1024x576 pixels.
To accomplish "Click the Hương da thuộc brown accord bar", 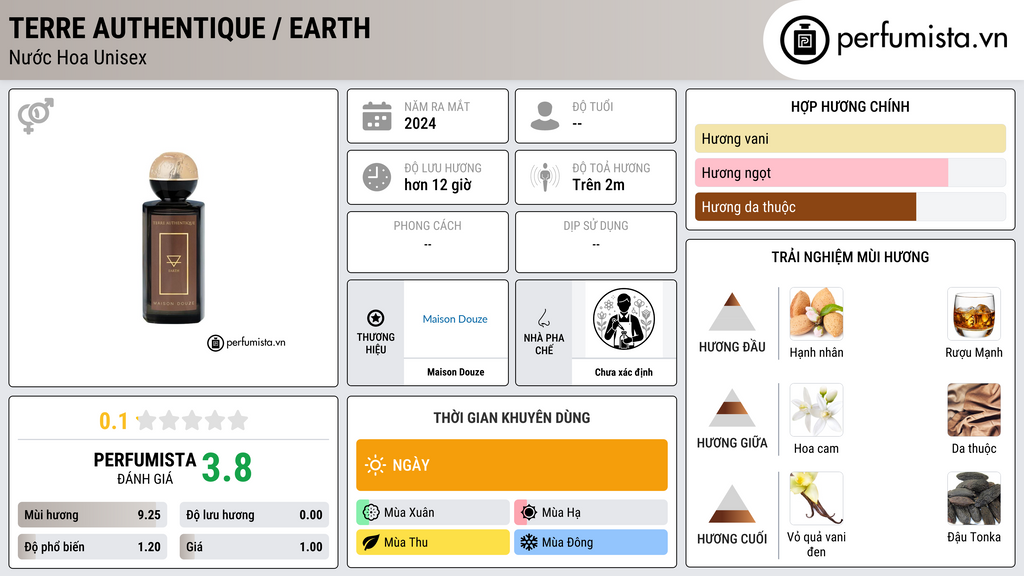I will (x=806, y=207).
